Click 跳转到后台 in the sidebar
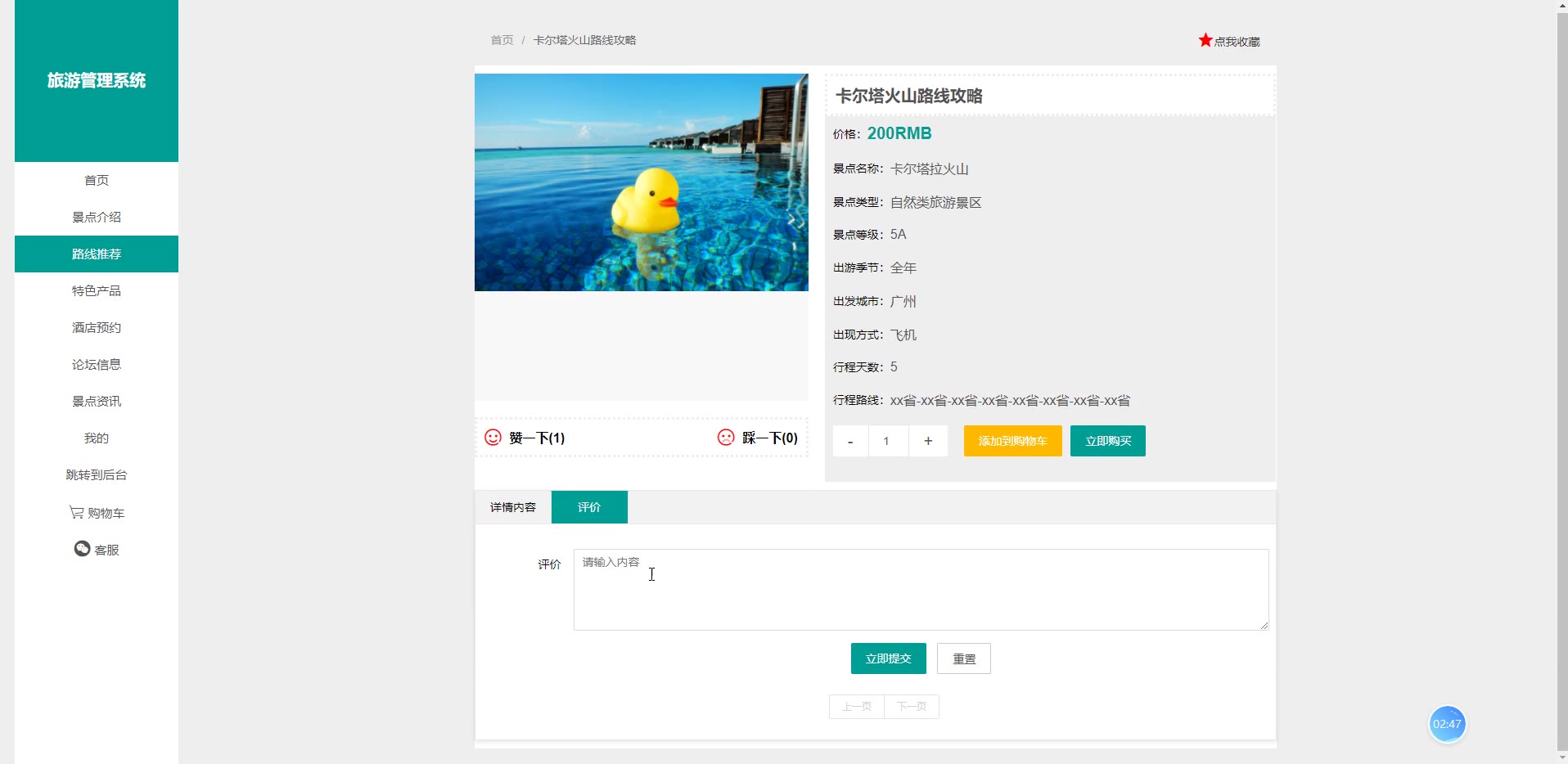Screen dimensions: 1568x764 (96, 474)
